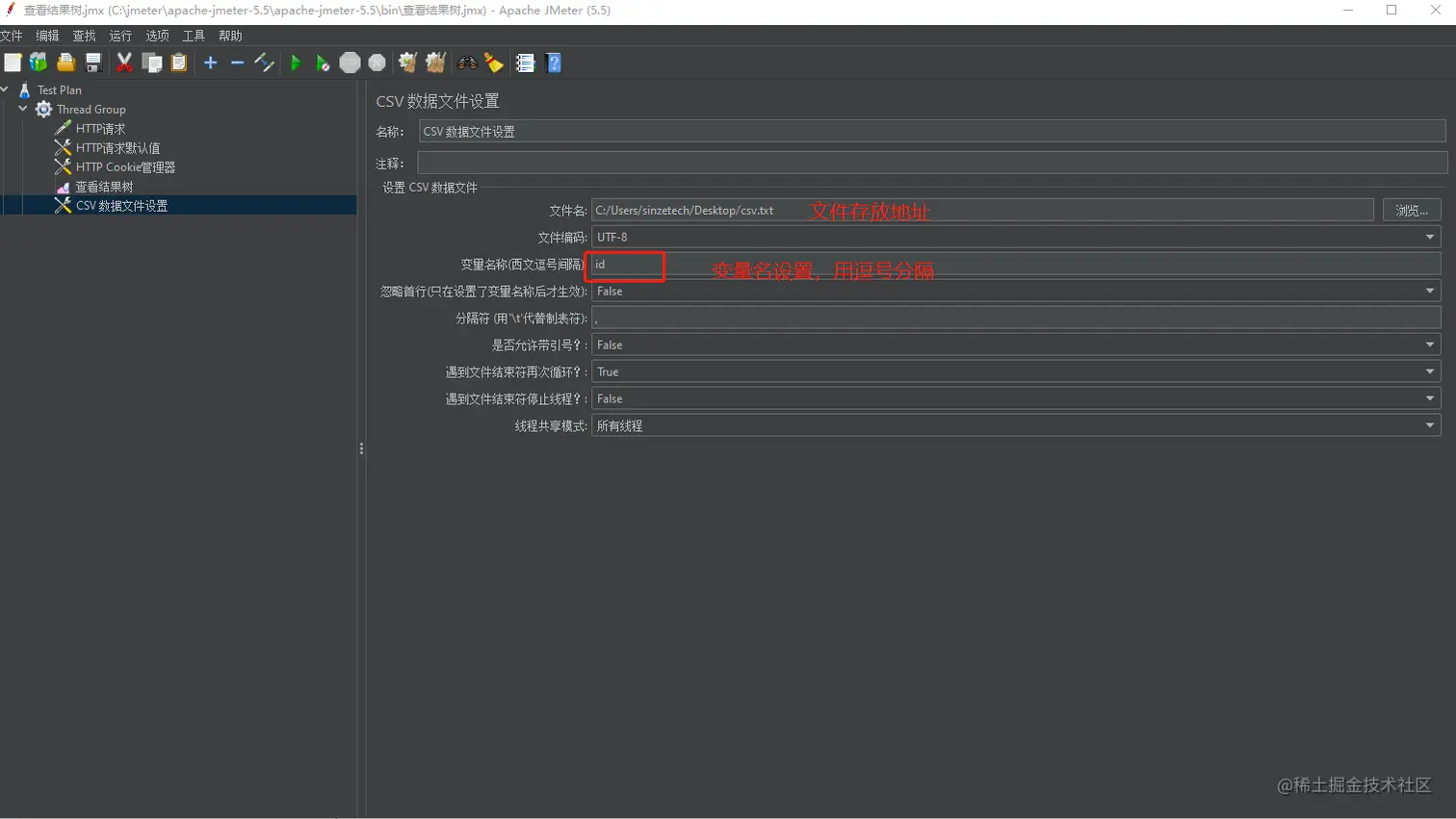Screen dimensions: 1456x819
Task: Open the 遇到文件结束符停止线程 dropdown
Action: (1016, 398)
